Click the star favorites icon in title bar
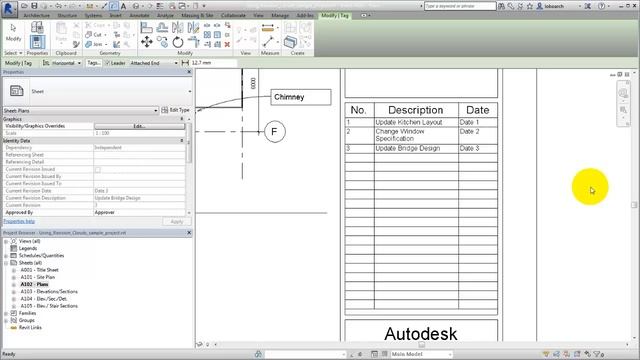 coord(530,6)
